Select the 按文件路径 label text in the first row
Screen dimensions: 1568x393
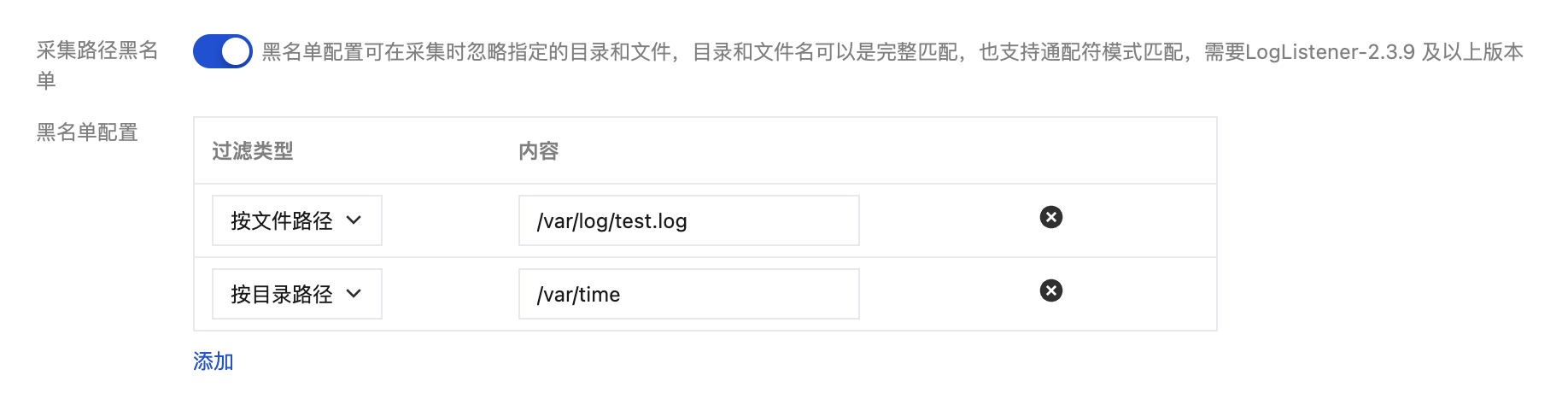(x=281, y=220)
